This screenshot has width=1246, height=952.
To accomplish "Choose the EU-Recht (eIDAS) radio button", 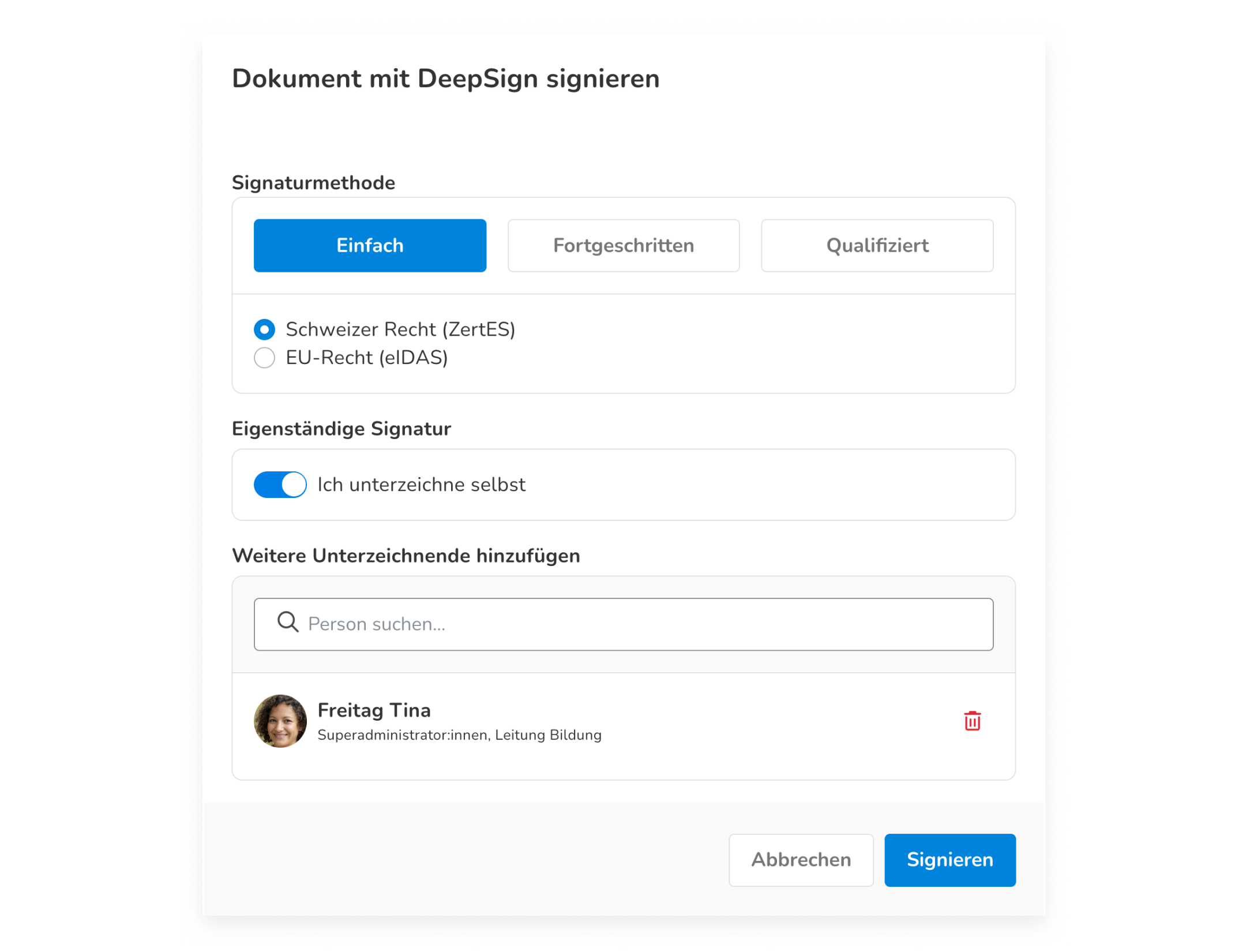I will coord(265,358).
